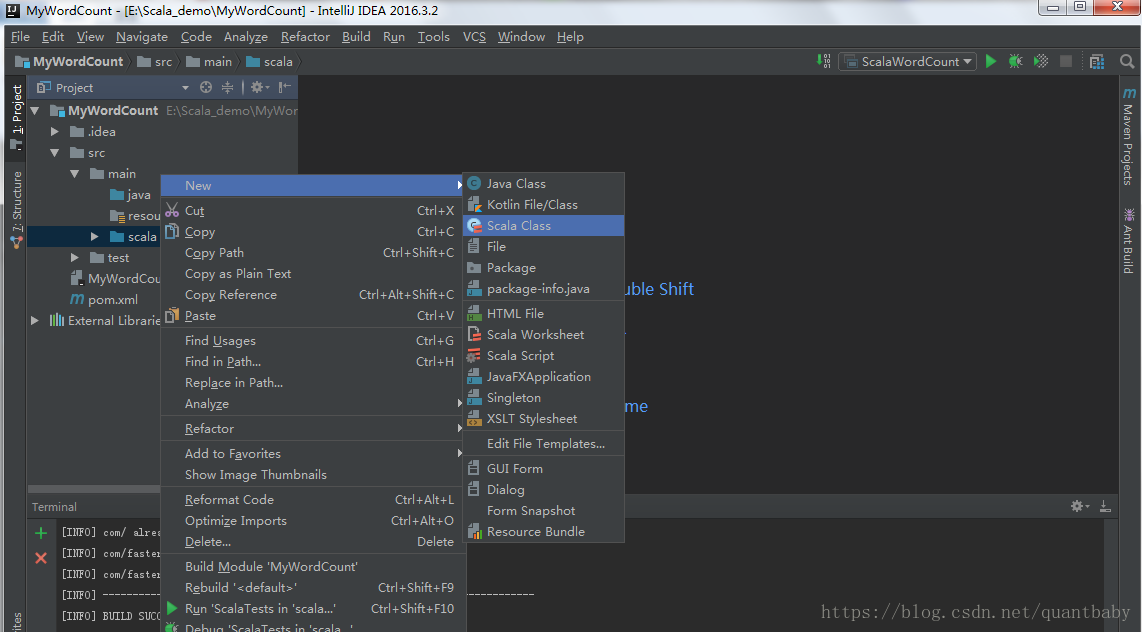This screenshot has width=1142, height=632.
Task: Click MyWordCount breadcrumb in navigation bar
Action: coord(70,62)
